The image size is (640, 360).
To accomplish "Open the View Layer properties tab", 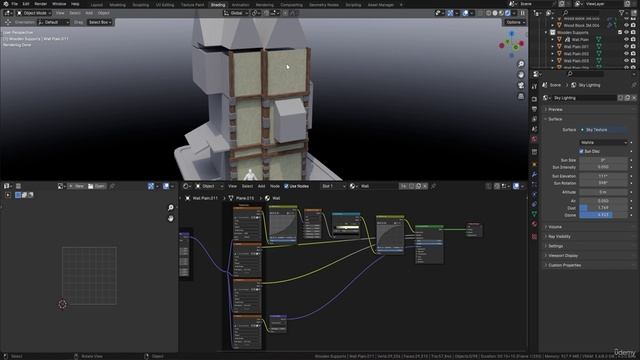I will pyautogui.click(x=534, y=119).
